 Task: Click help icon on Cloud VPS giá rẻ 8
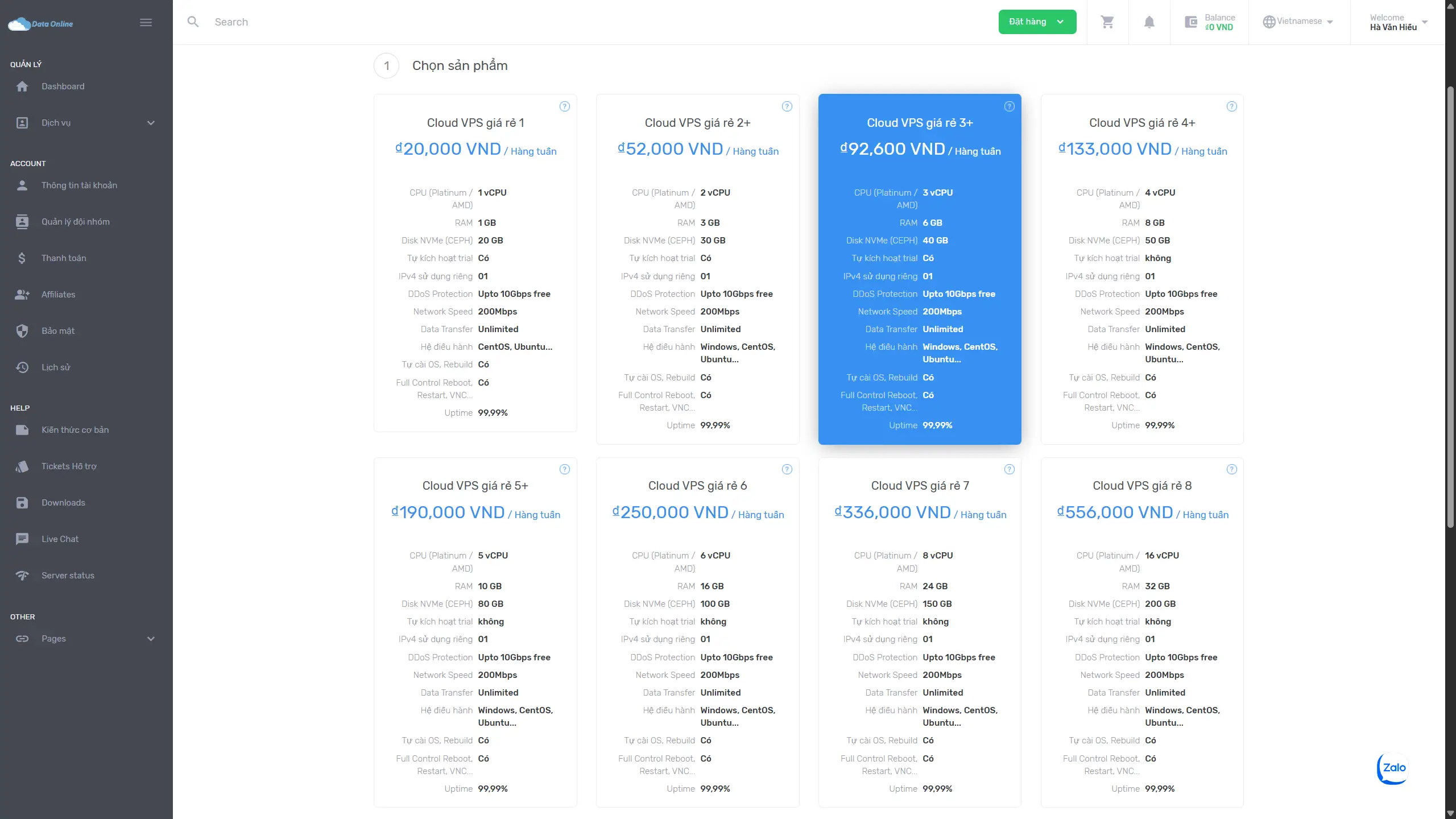coord(1231,469)
